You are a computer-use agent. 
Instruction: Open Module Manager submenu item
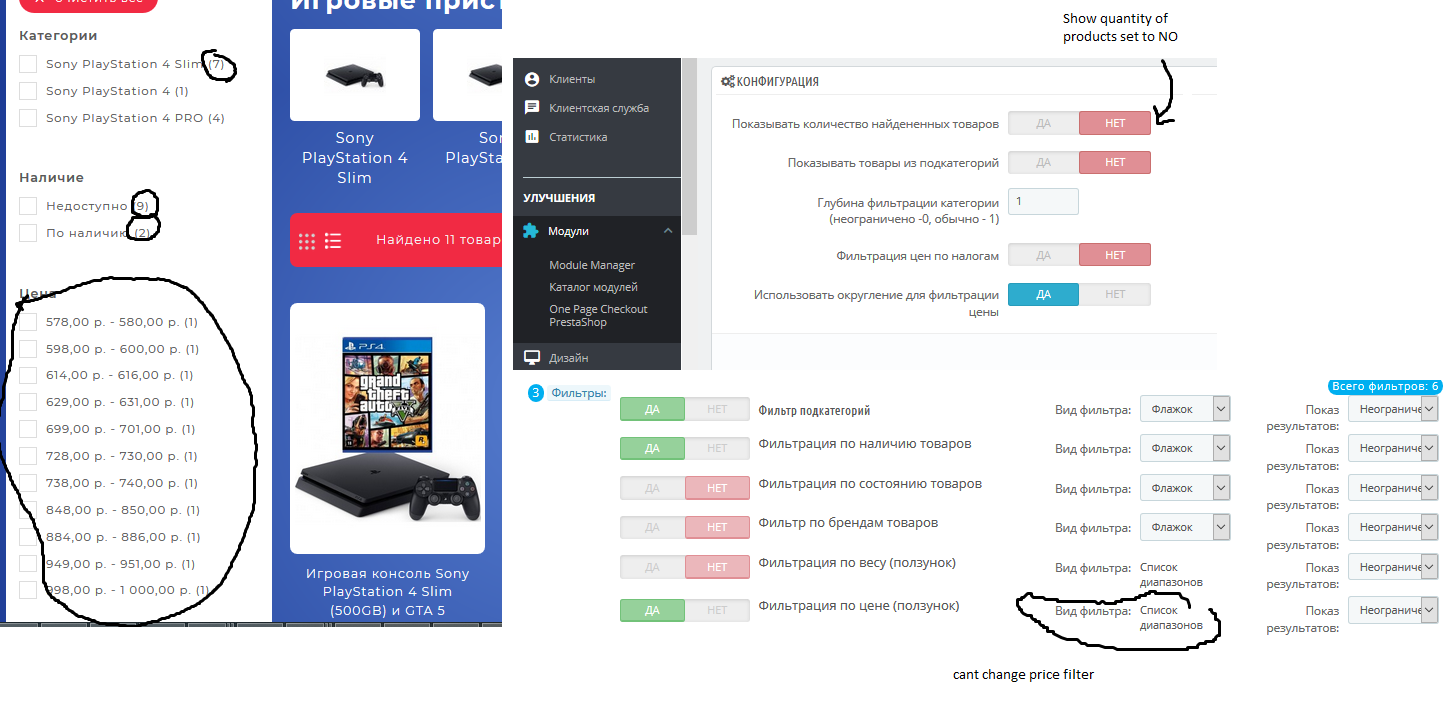coord(592,265)
